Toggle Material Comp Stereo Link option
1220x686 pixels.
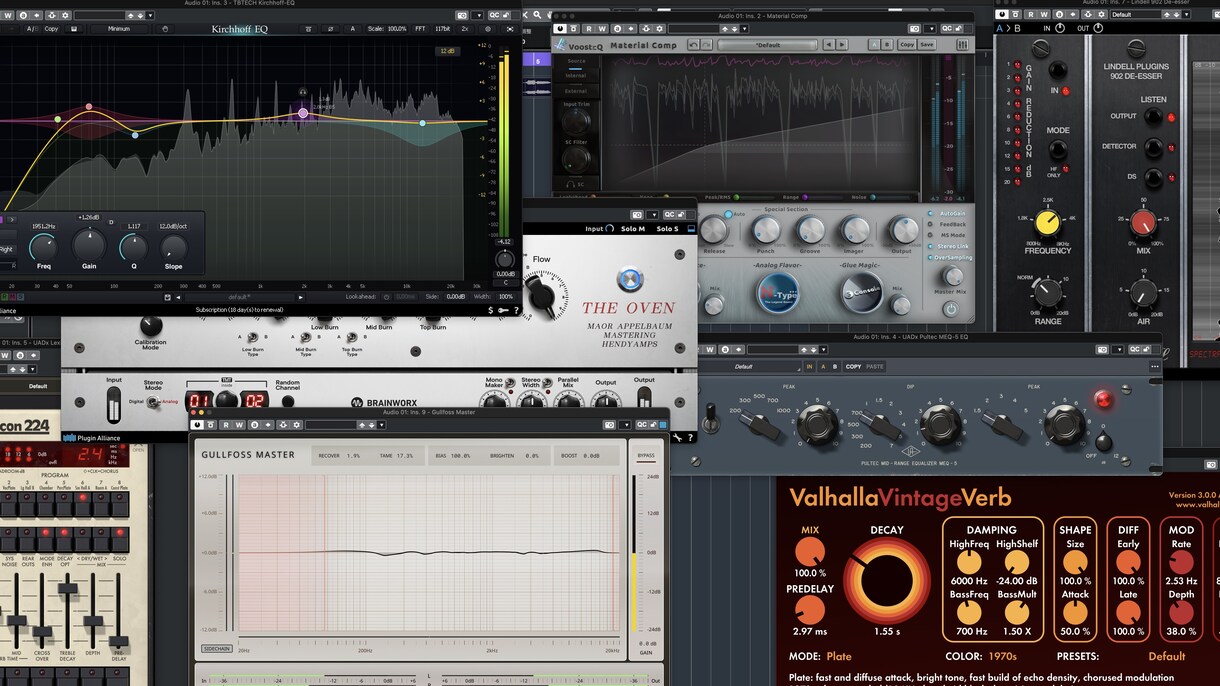(948, 246)
